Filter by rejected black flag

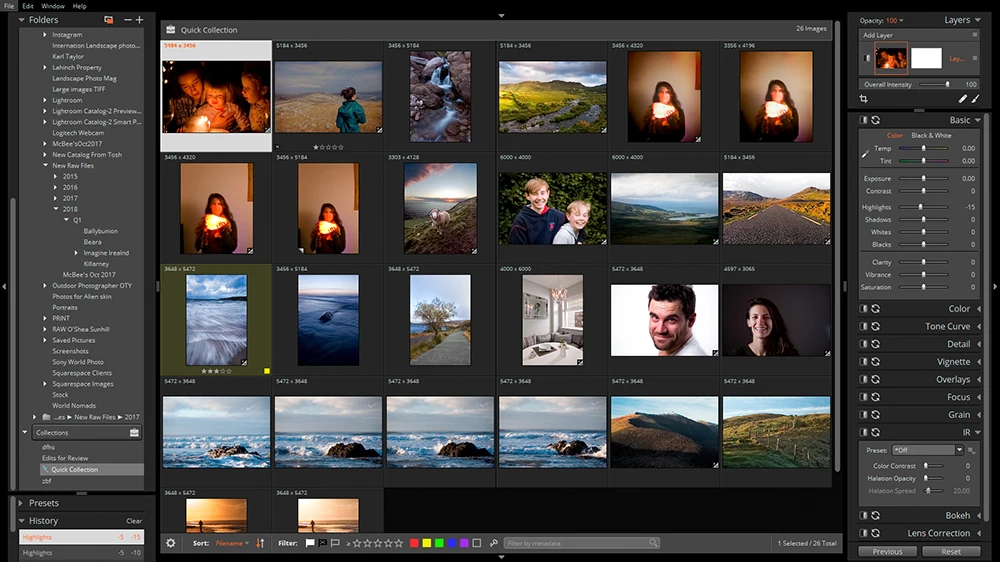pyautogui.click(x=323, y=543)
